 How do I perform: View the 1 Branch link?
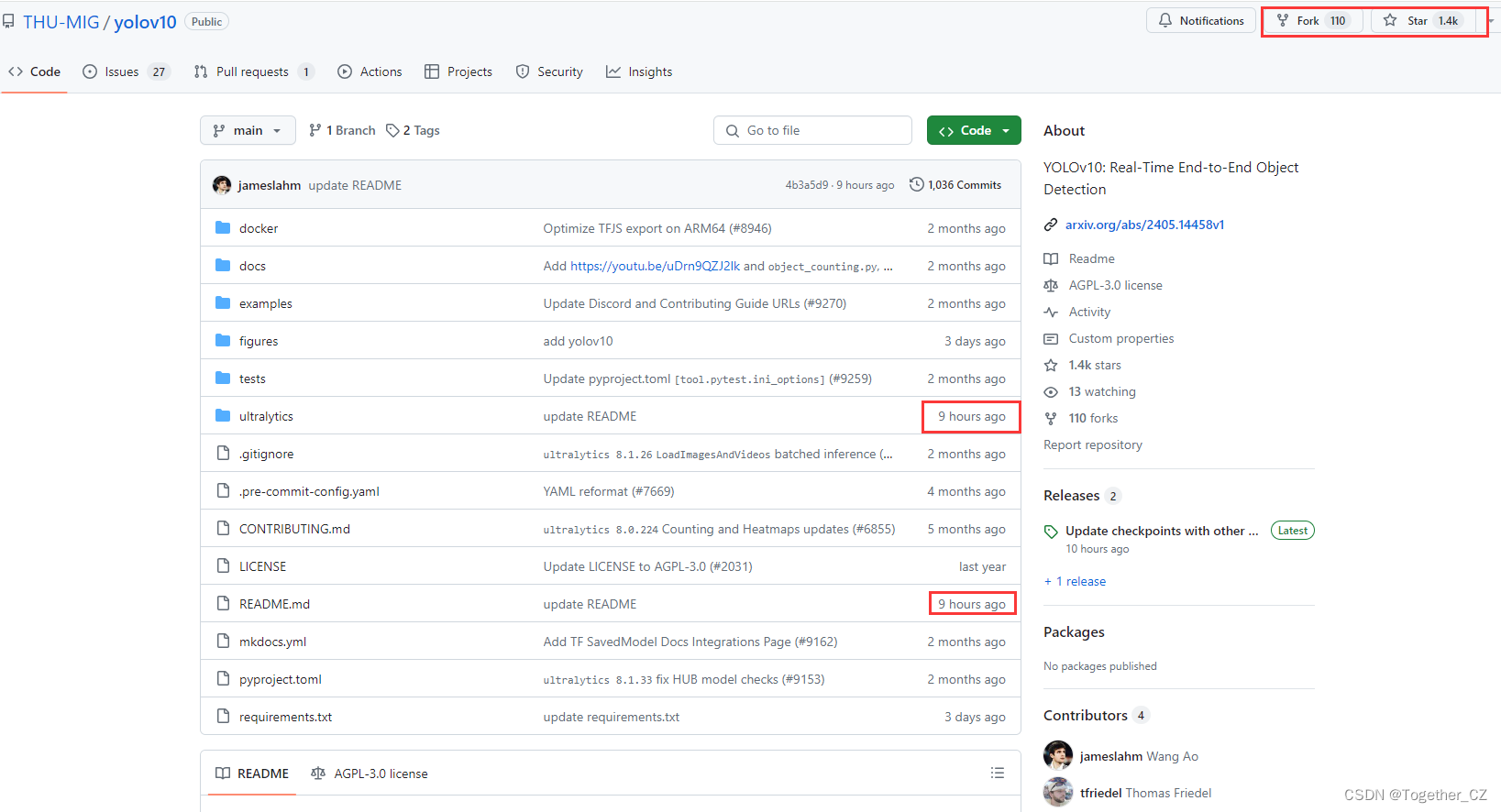(342, 130)
